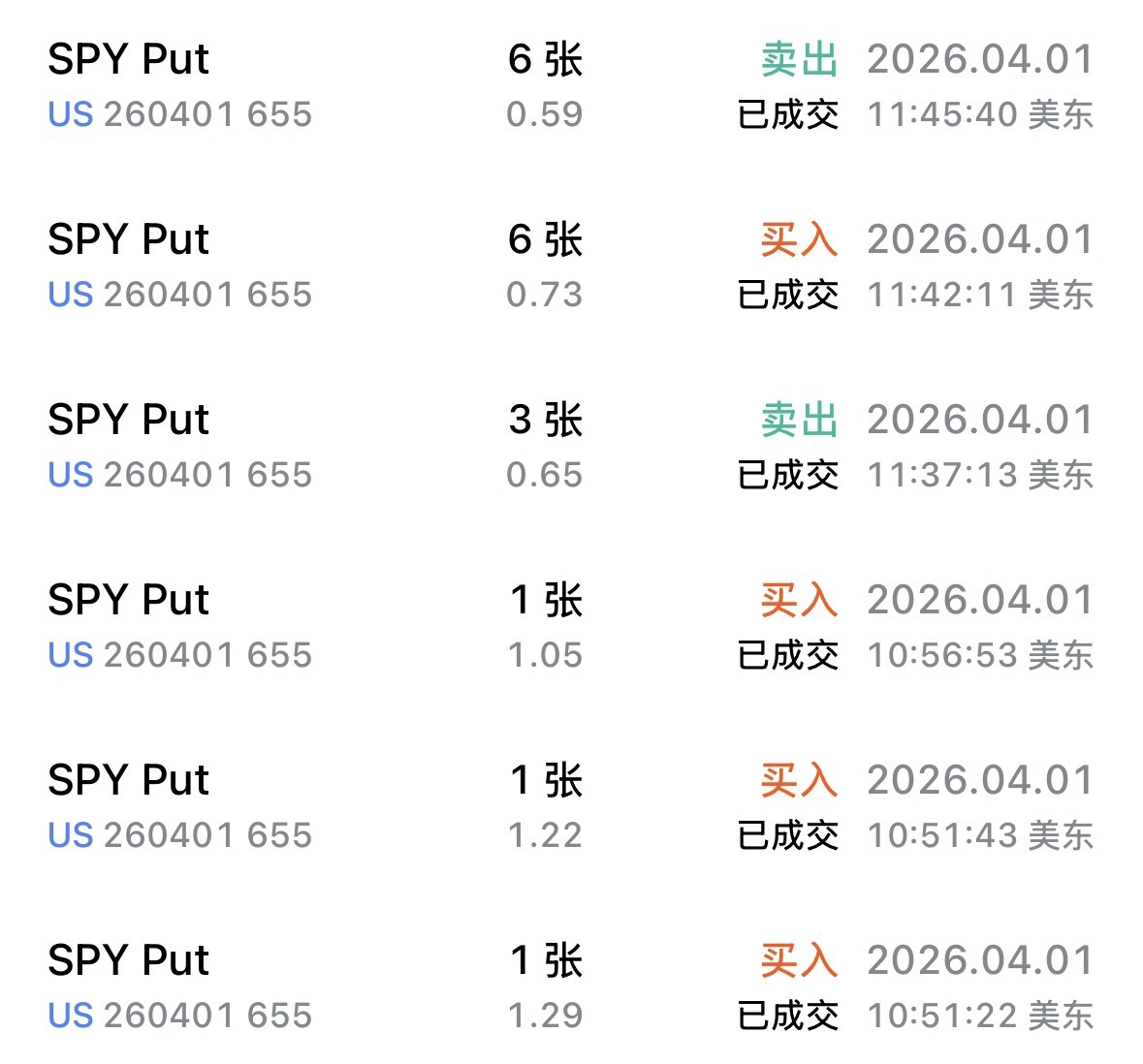Click the 0.59 fill price
The image size is (1143, 1064).
544,114
